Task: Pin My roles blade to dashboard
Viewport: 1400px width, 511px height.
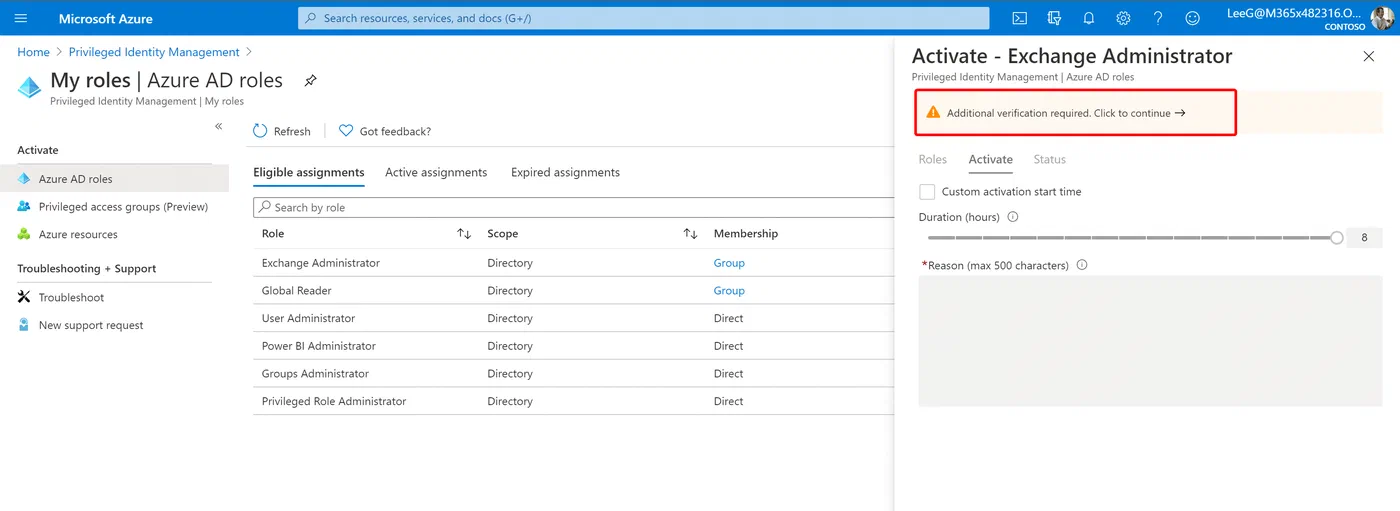Action: 310,81
